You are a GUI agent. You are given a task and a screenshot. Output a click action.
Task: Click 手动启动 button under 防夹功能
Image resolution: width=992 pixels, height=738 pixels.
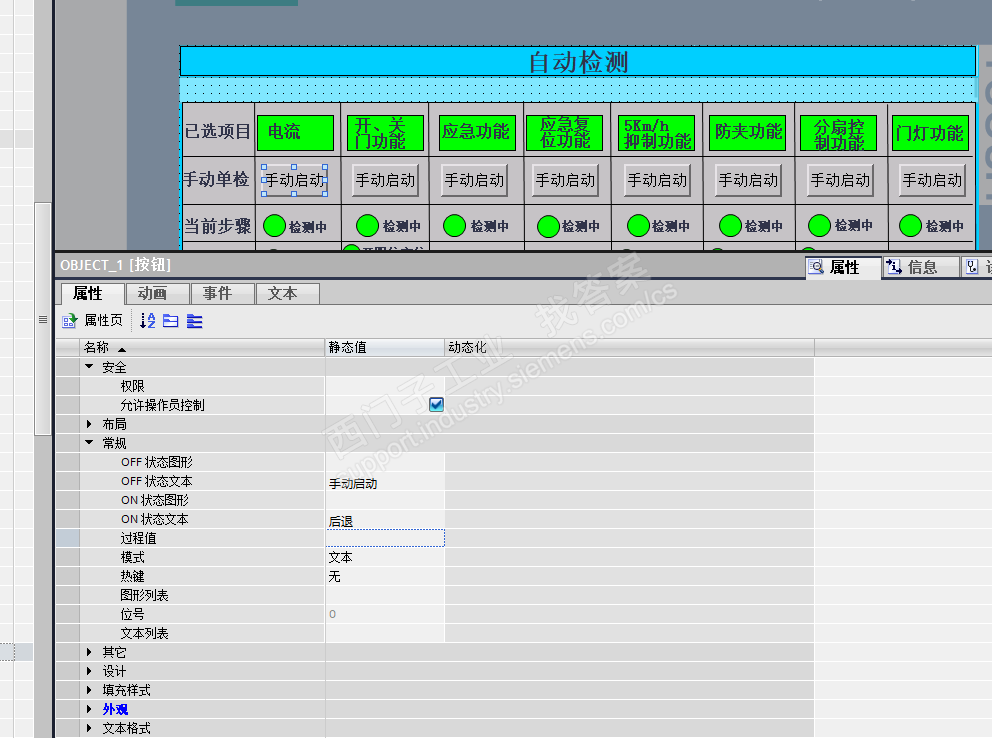[748, 180]
